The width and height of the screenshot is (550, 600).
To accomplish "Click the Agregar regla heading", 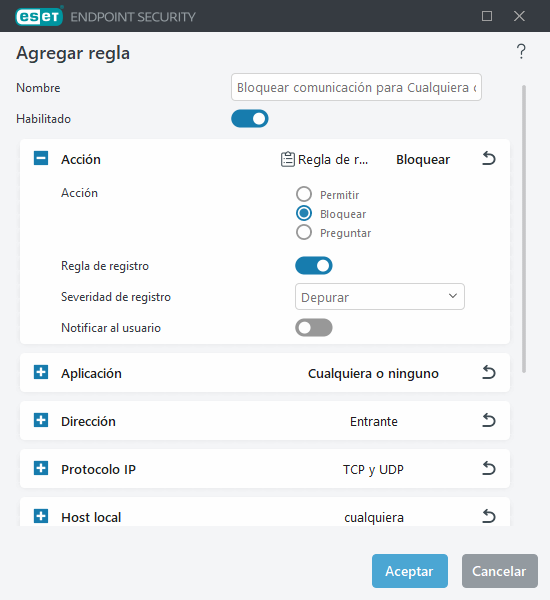I will (x=73, y=53).
